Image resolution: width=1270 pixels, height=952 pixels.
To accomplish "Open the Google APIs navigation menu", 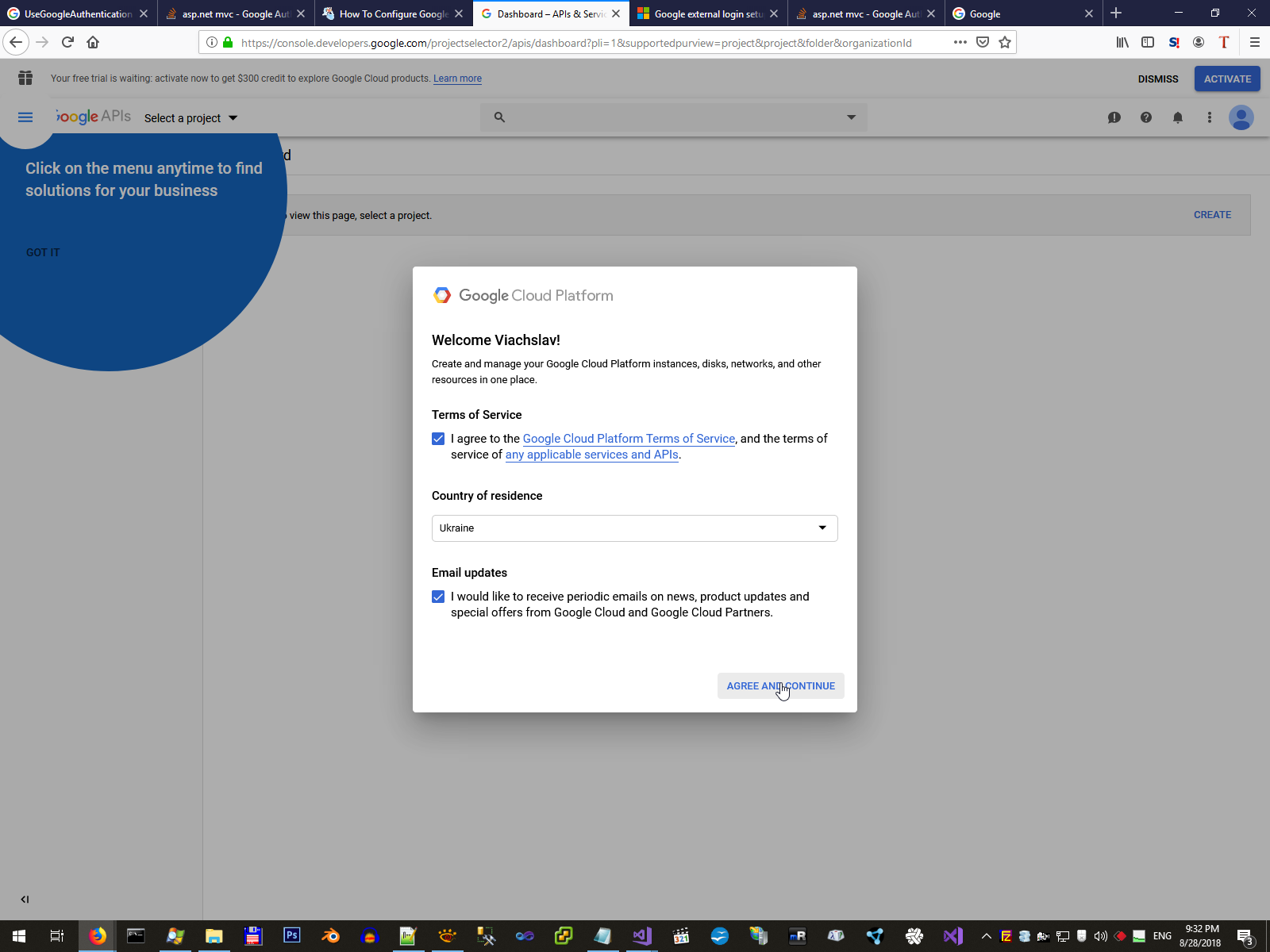I will click(x=25, y=117).
